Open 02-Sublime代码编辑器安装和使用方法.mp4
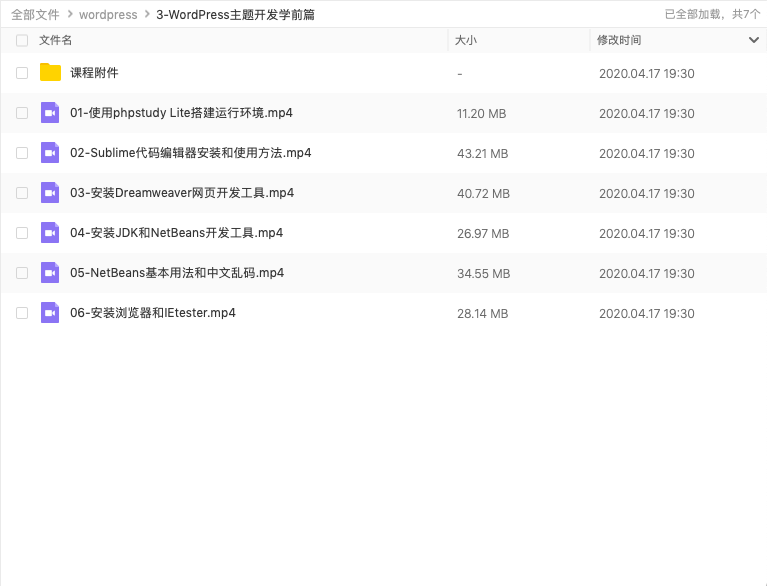 point(191,153)
